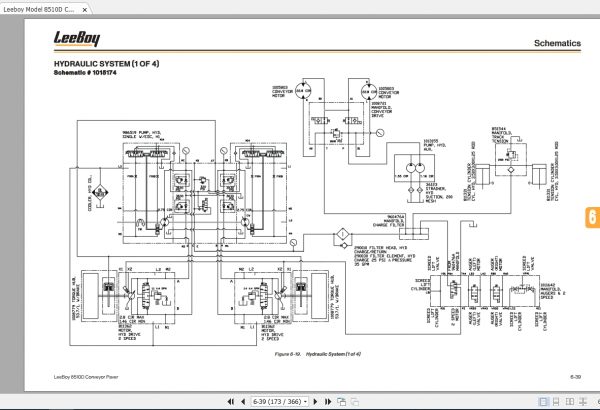Go to the first page of document
Viewport: 600px width, 410px height.
pos(230,402)
